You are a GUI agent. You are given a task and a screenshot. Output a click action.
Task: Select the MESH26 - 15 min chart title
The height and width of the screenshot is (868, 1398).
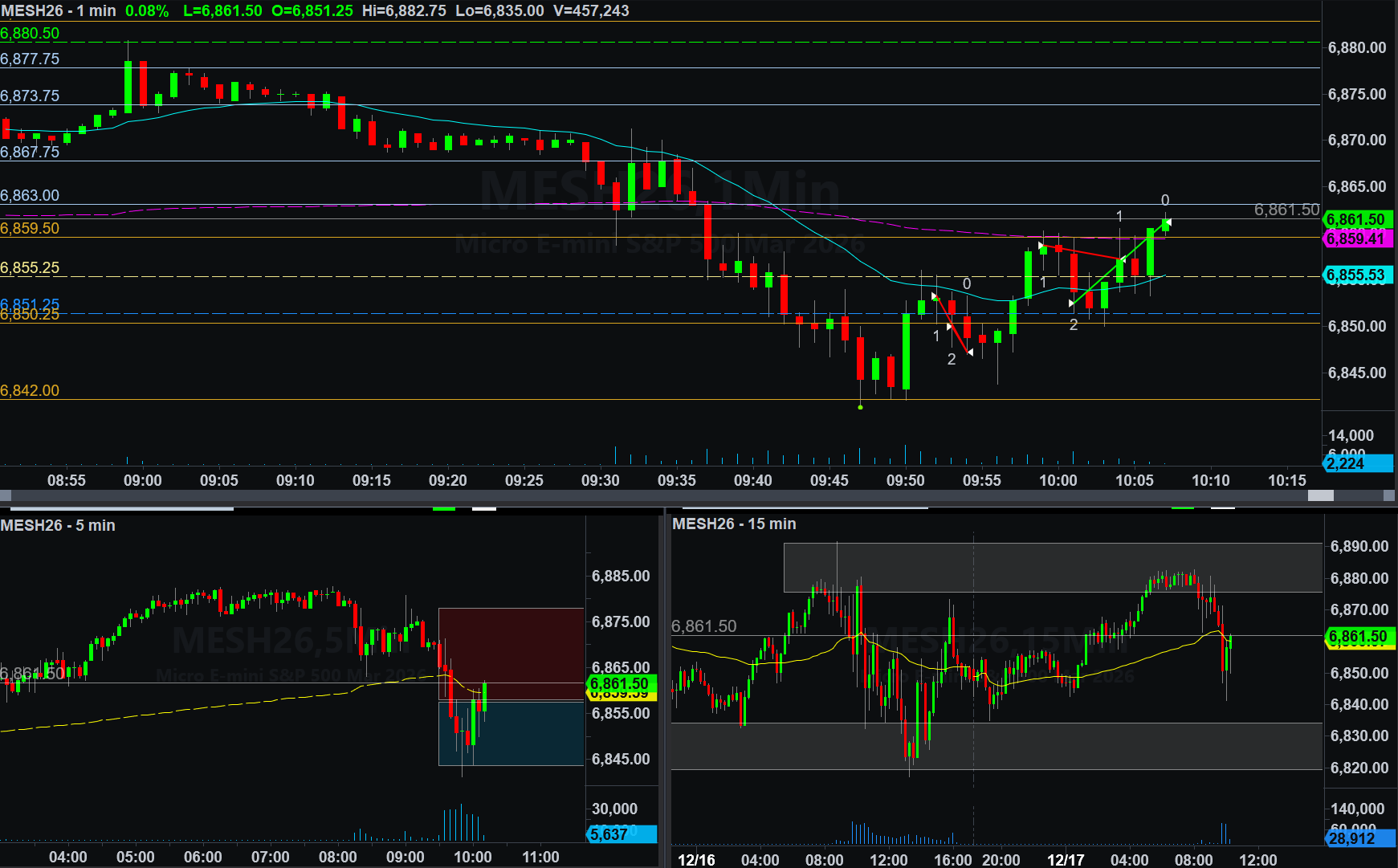coord(734,524)
